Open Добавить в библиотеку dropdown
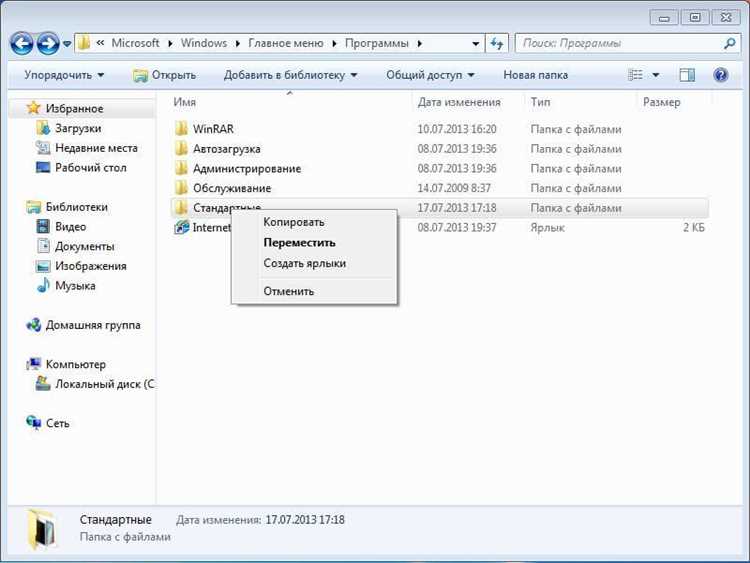Screen dimensions: 750x563 point(290,75)
